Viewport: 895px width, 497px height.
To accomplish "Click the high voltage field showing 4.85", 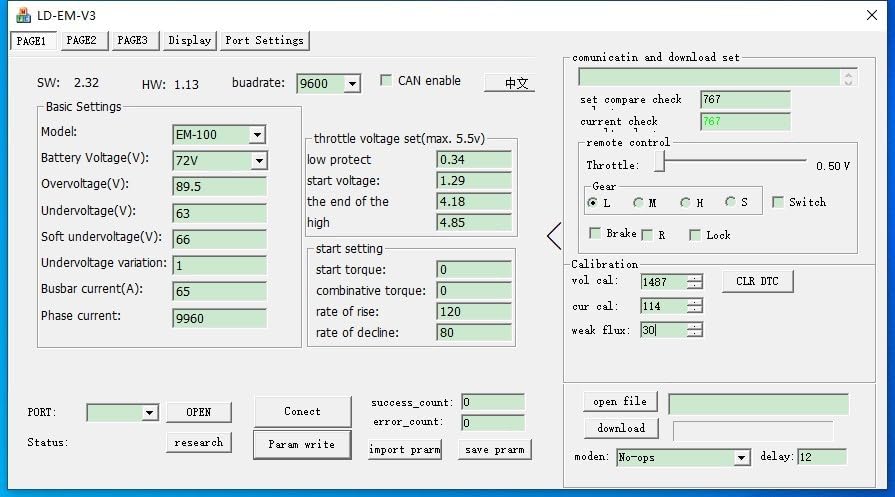I will click(x=474, y=223).
